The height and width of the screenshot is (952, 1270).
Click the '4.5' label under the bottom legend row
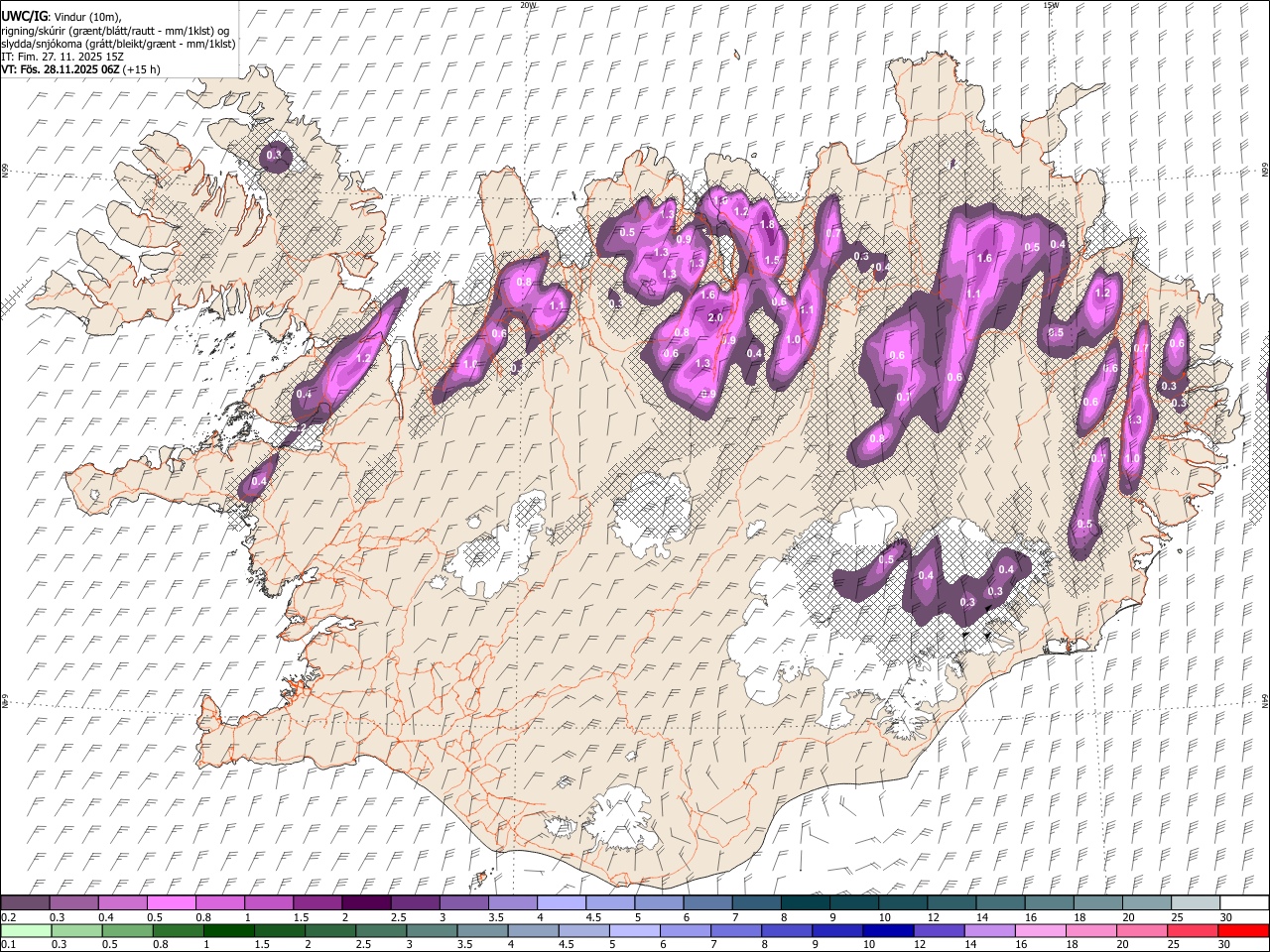pos(567,945)
